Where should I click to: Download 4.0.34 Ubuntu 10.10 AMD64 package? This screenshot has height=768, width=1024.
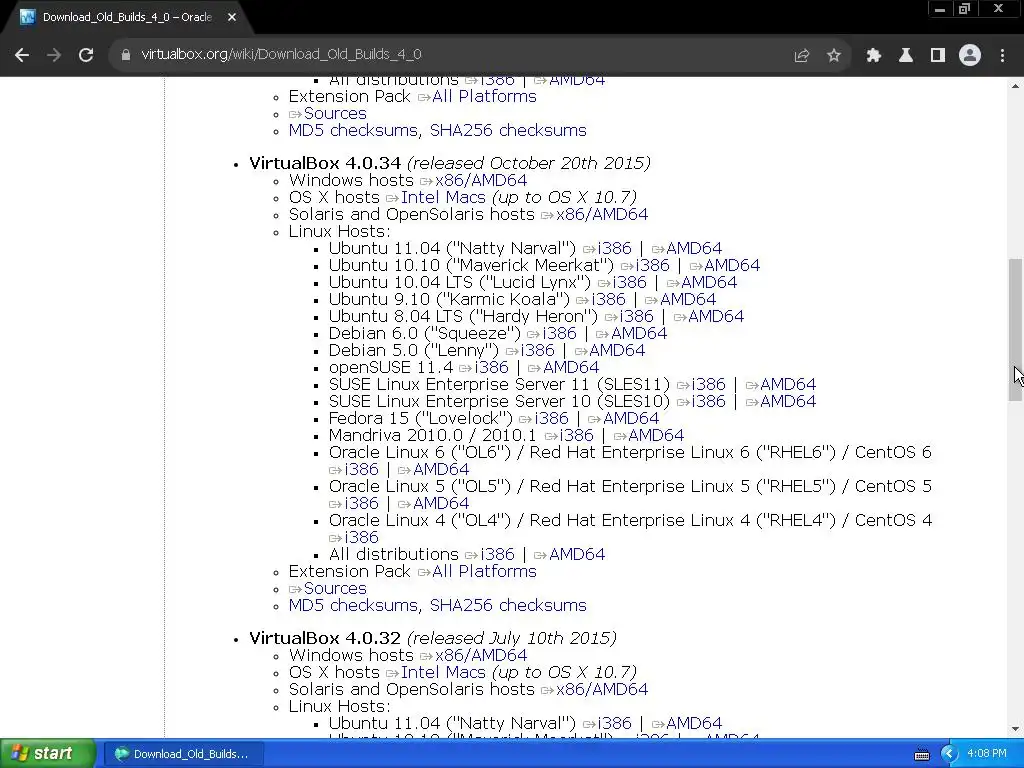coord(732,265)
